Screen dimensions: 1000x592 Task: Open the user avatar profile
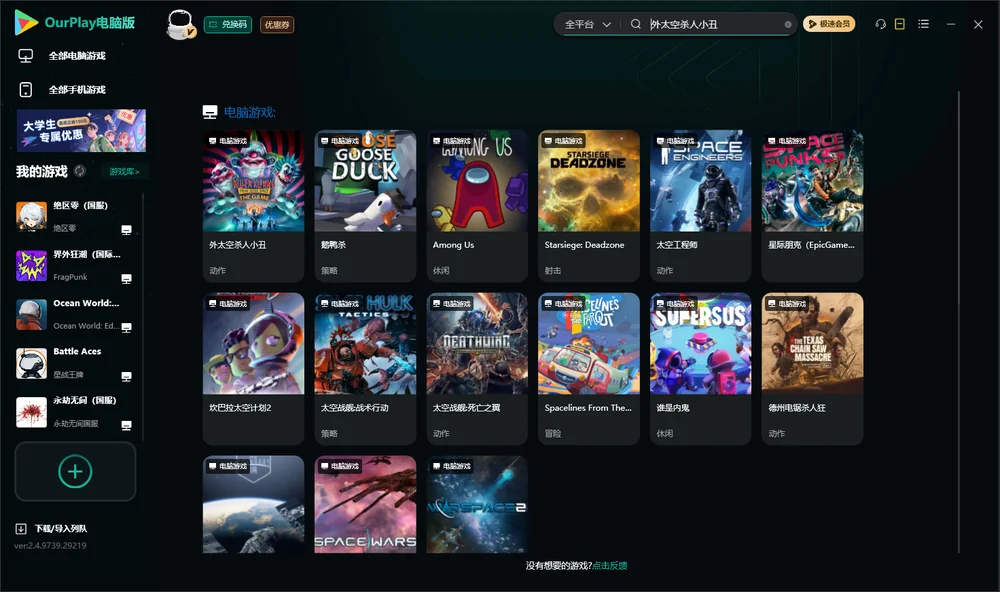click(x=180, y=24)
